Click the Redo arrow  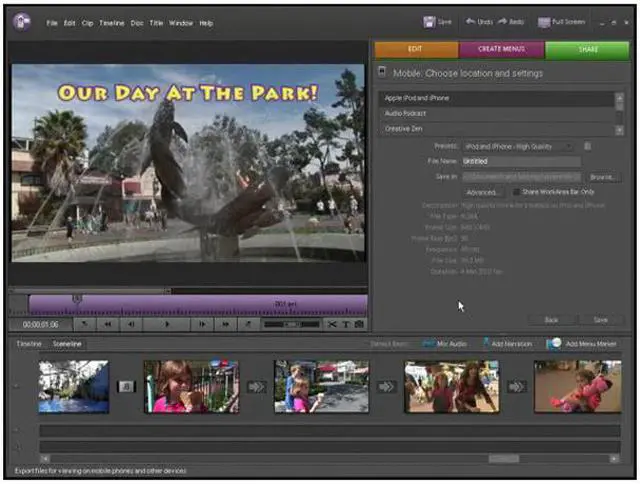502,21
